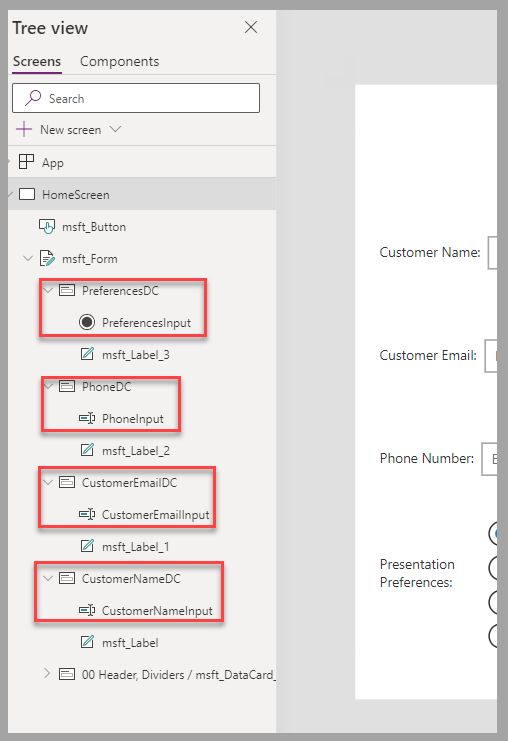Click the msft_Label_3 label icon
508x741 pixels.
[87, 354]
